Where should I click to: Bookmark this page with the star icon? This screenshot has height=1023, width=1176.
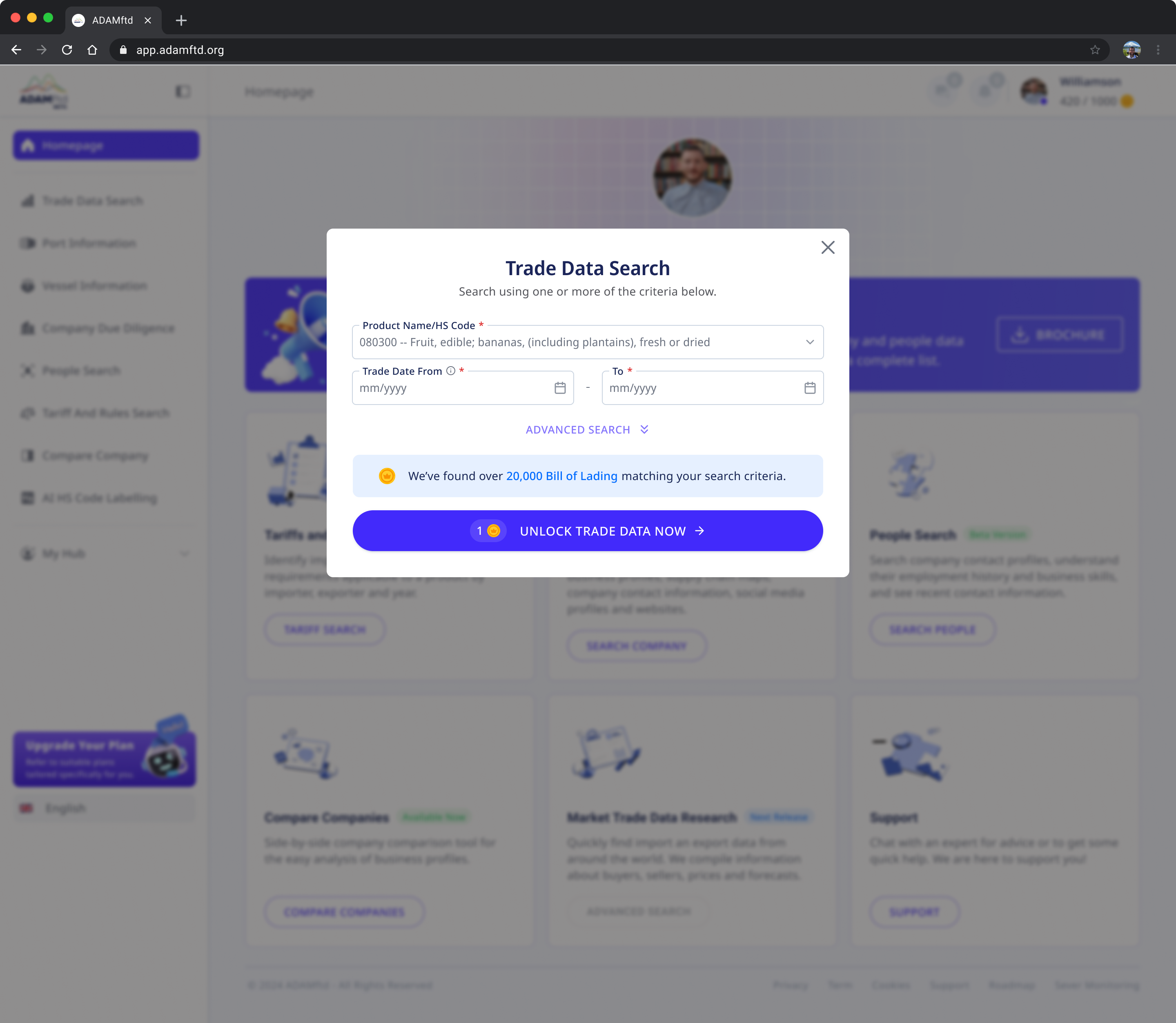click(x=1094, y=50)
